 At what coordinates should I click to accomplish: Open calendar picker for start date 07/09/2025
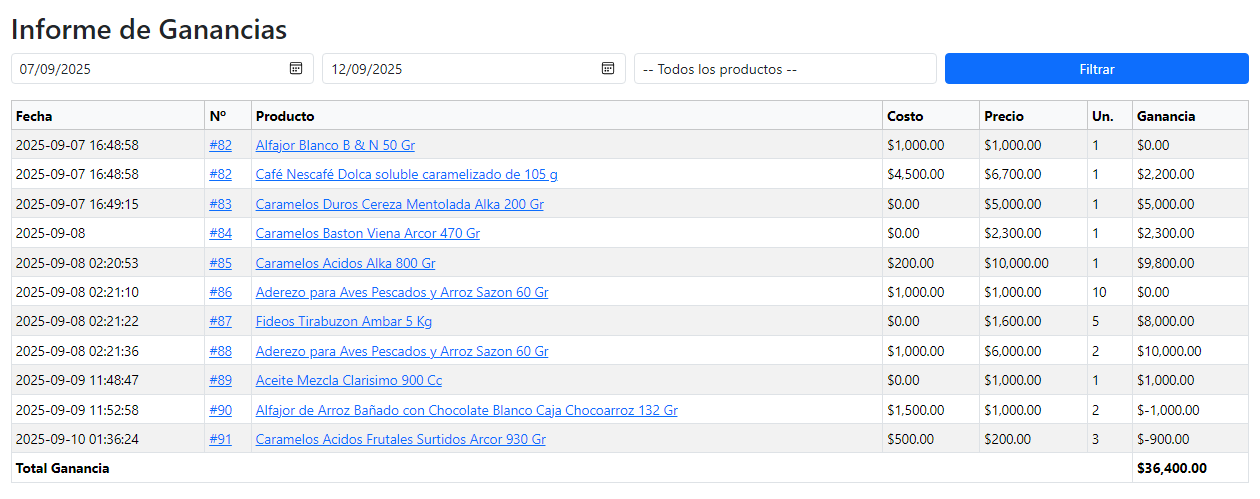(296, 68)
